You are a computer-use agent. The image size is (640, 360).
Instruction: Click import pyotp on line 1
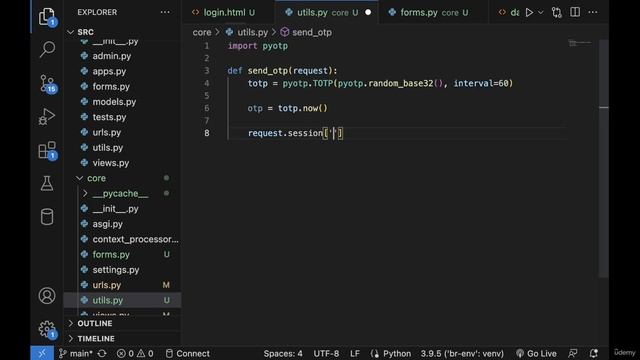(258, 46)
